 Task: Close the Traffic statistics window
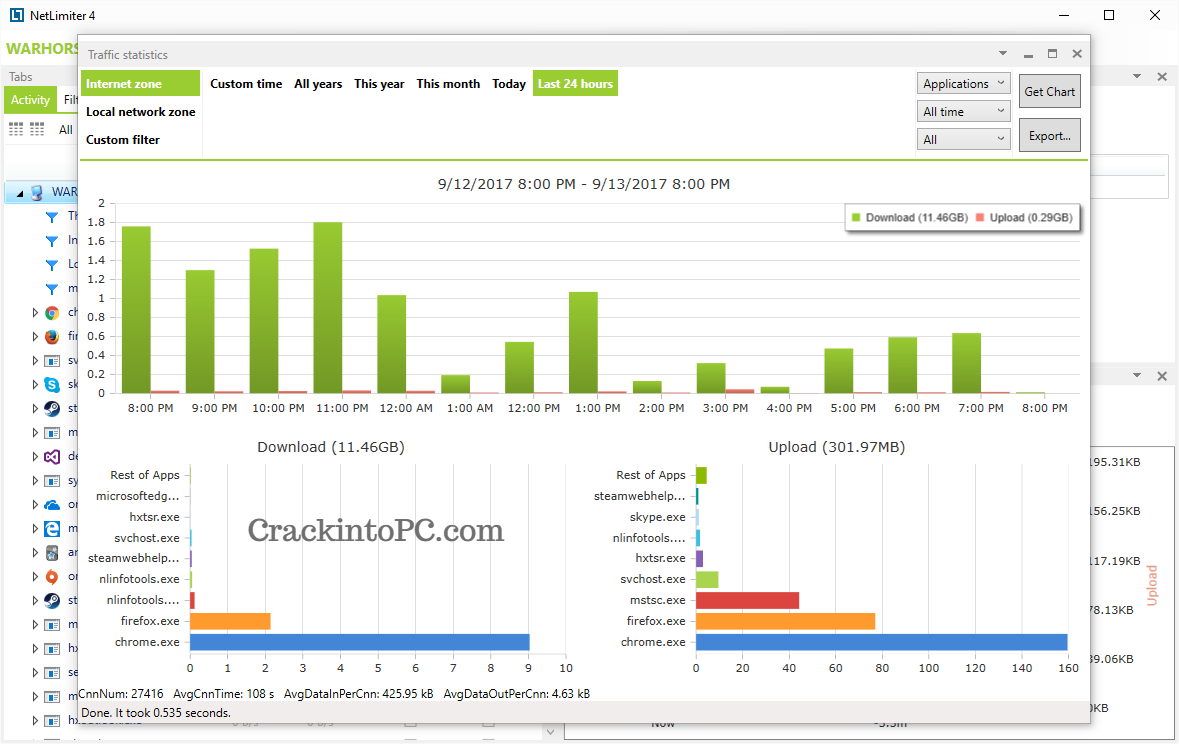[1077, 53]
